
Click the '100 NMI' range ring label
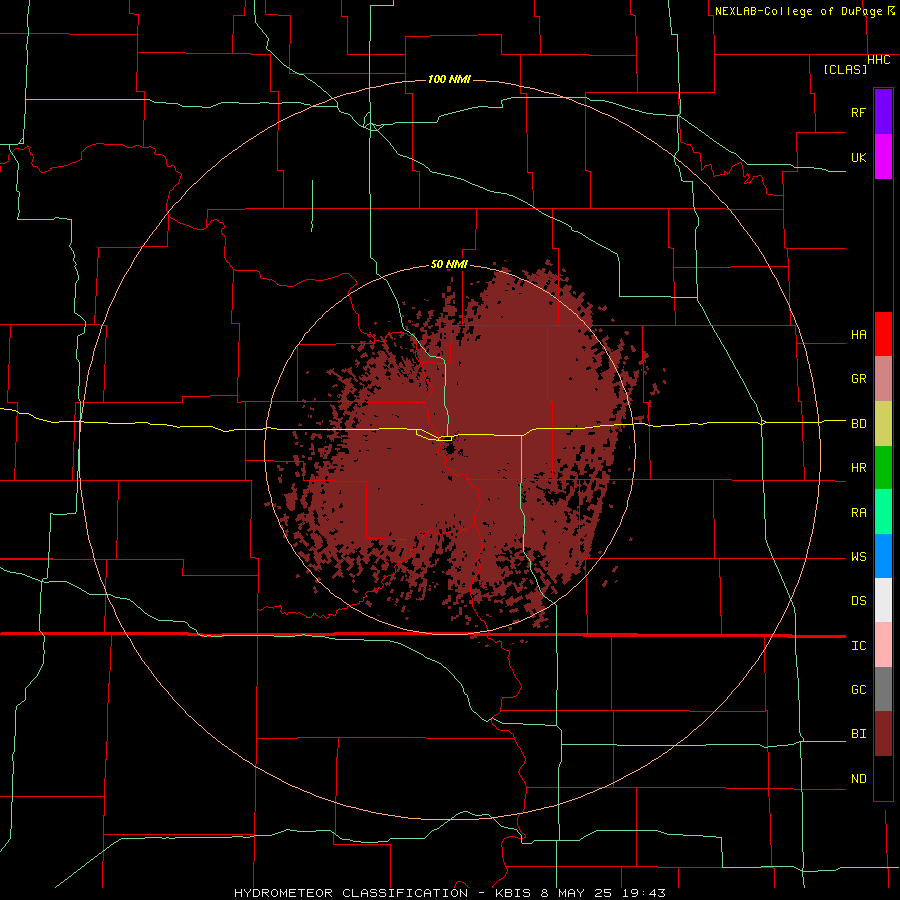click(449, 79)
